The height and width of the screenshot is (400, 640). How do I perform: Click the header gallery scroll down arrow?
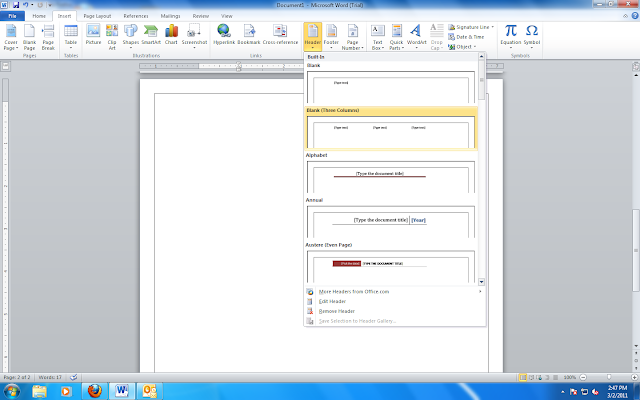[x=481, y=282]
